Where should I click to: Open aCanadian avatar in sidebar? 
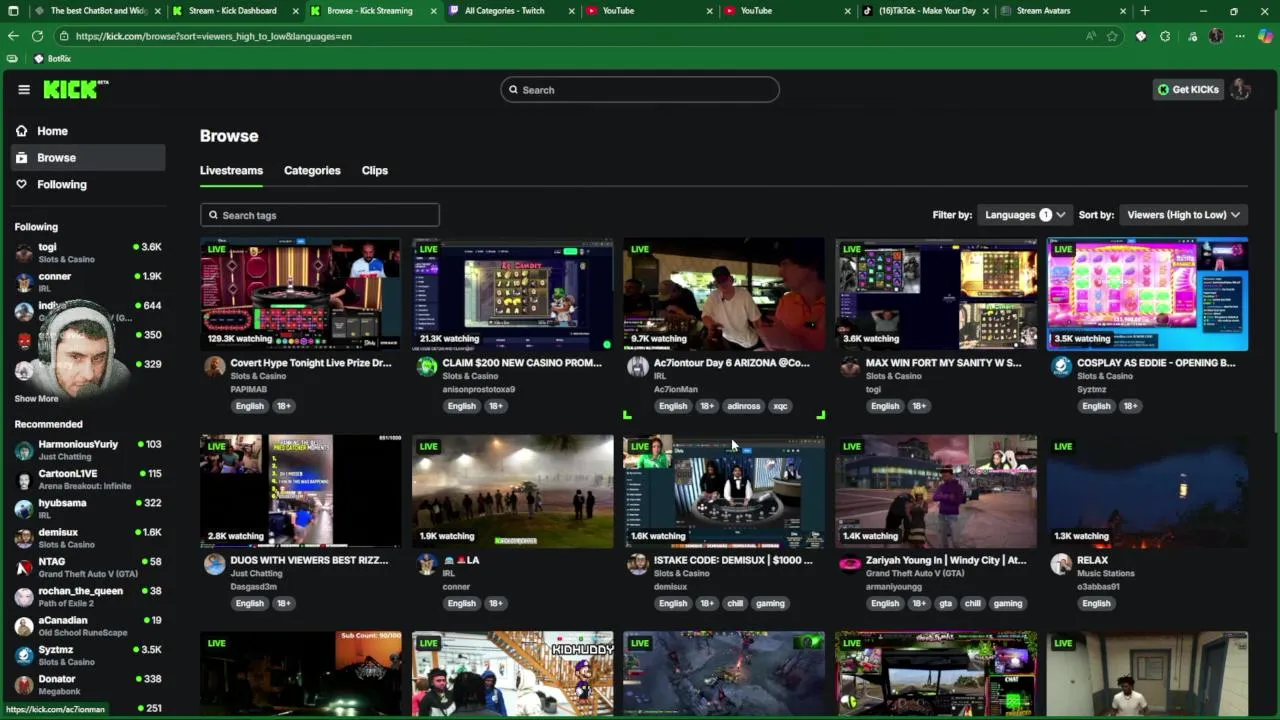click(24, 626)
